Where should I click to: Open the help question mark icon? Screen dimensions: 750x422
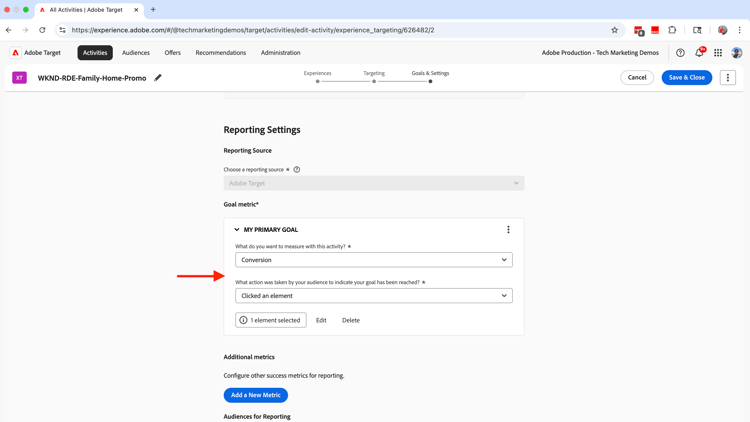(x=680, y=53)
